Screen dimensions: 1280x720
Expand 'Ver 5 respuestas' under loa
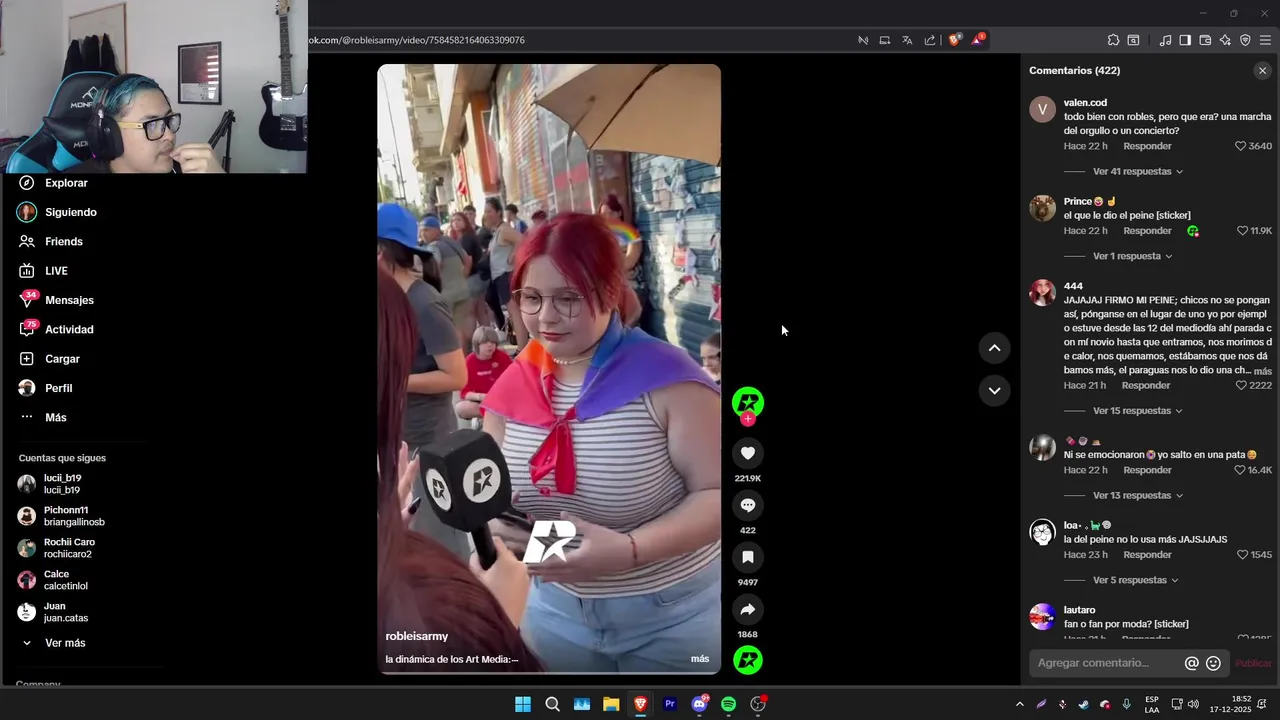point(1136,580)
